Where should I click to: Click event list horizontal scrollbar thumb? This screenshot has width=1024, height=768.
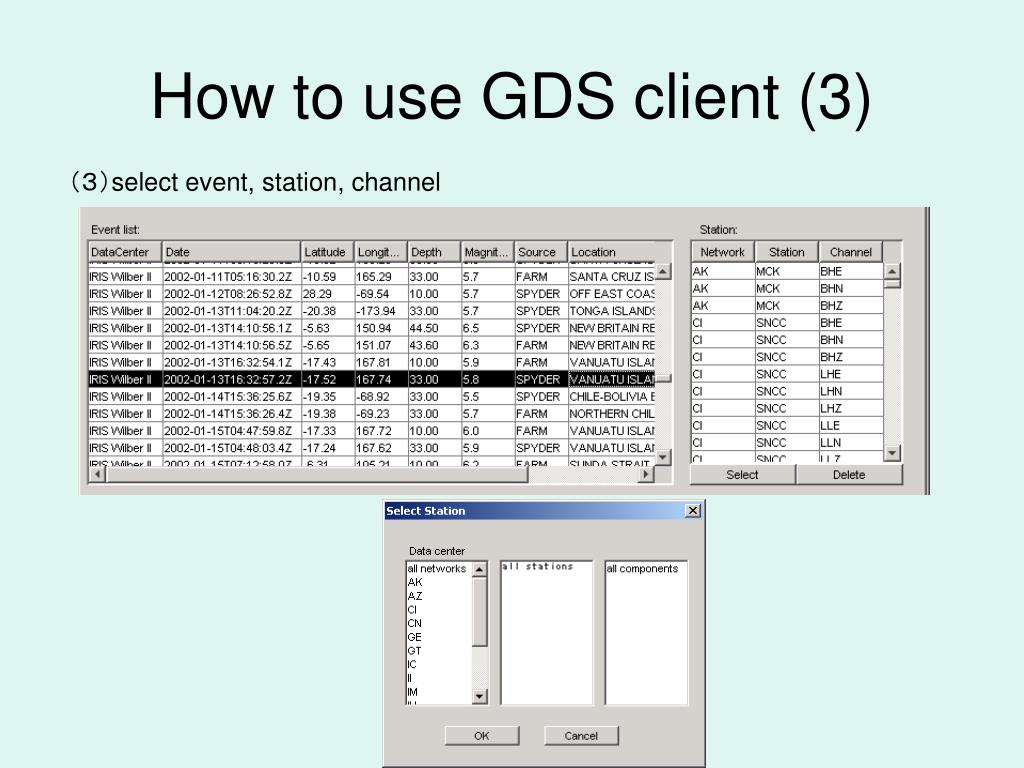[317, 475]
